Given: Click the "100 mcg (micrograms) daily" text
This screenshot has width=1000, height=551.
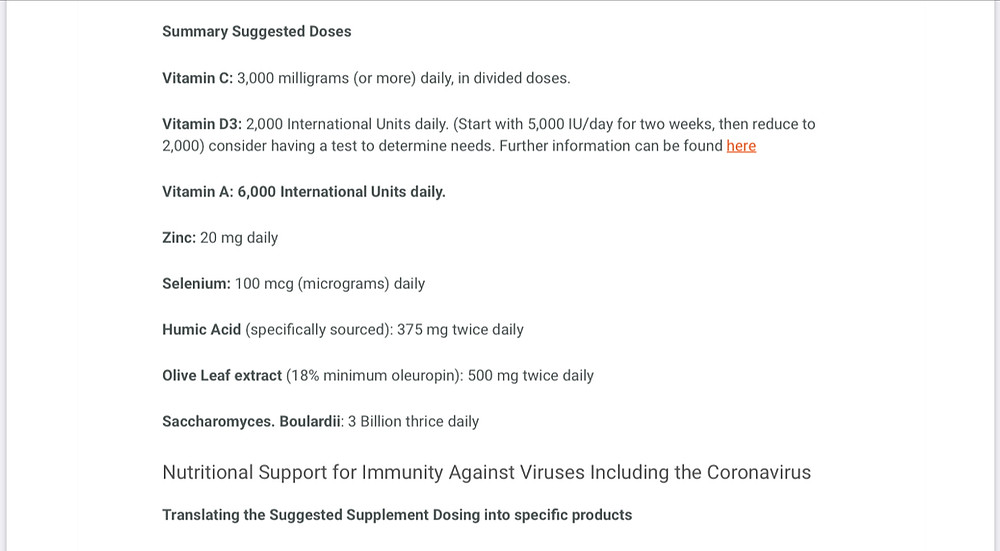Looking at the screenshot, I should 330,284.
